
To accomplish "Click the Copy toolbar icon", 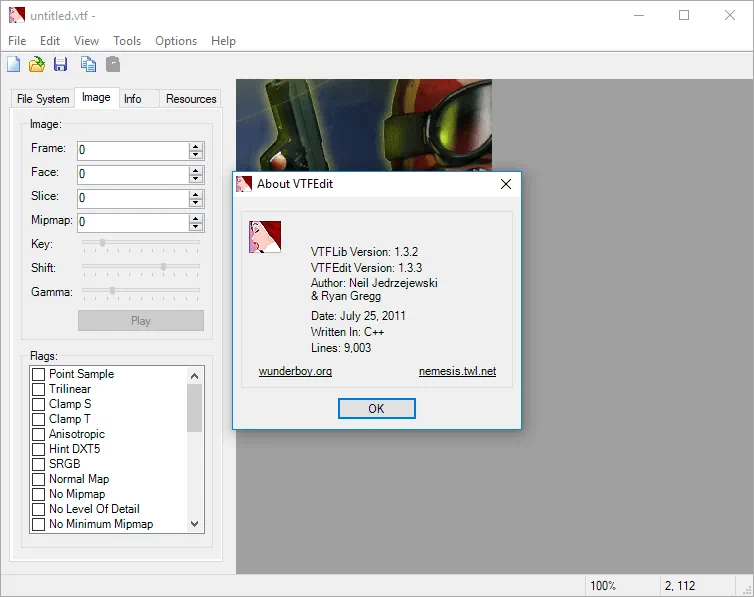I will (89, 65).
